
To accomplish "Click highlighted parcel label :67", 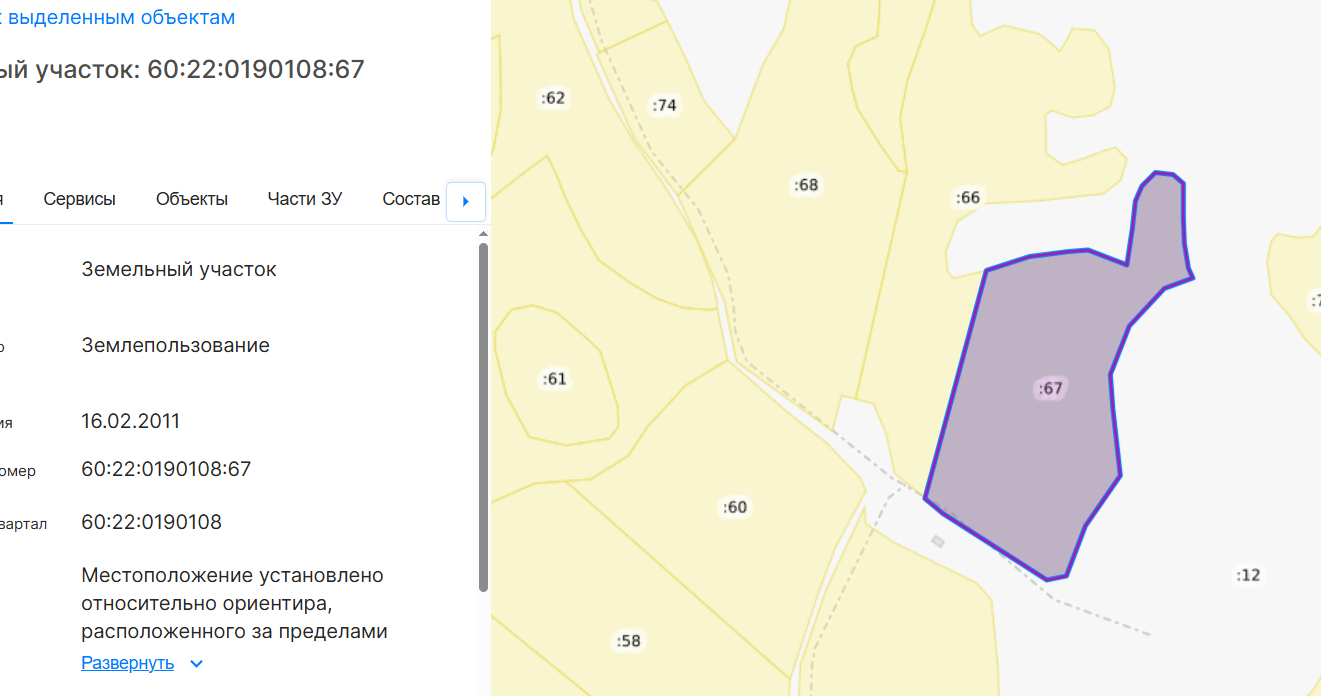I will pos(1051,389).
